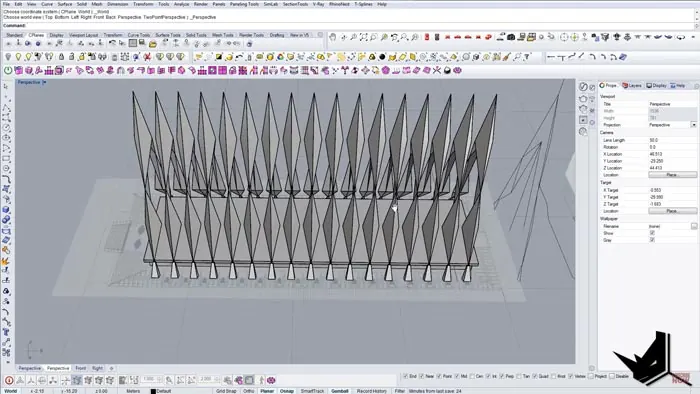
Task: Check the Disable osnap checkbox
Action: (x=612, y=376)
